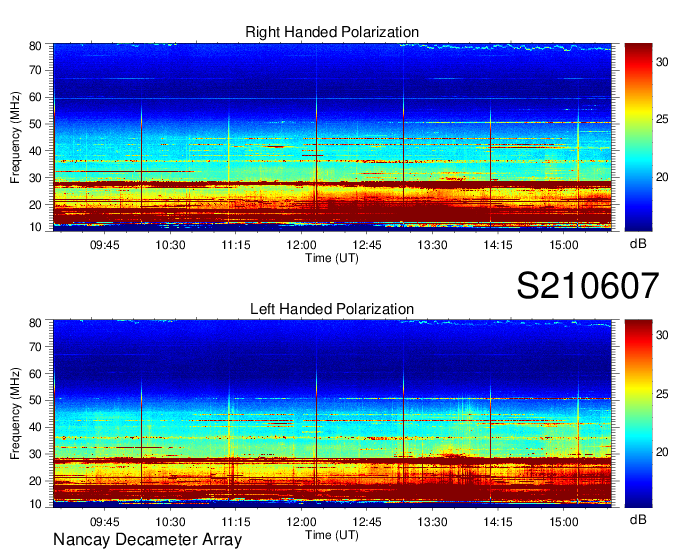Click the 50 MHz tick on the Left Handed plot
The image size is (680, 552).
[x=35, y=400]
